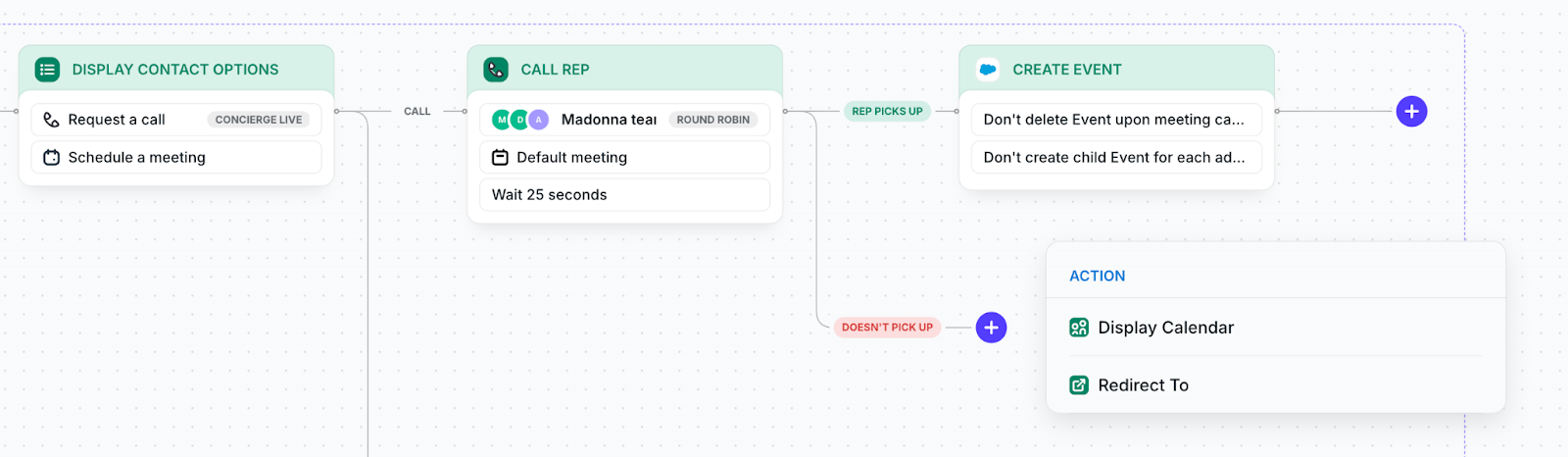This screenshot has height=457, width=1568.
Task: Click the calendar icon beside Schedule a meeting
Action: coord(52,157)
